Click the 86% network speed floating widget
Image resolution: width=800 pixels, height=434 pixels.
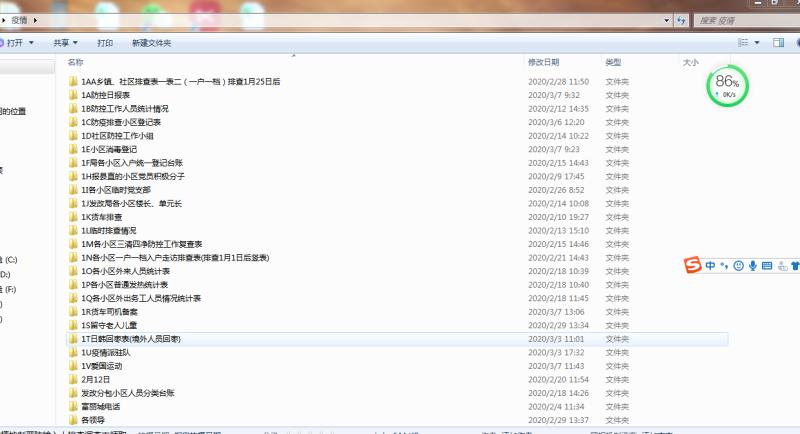click(x=727, y=88)
